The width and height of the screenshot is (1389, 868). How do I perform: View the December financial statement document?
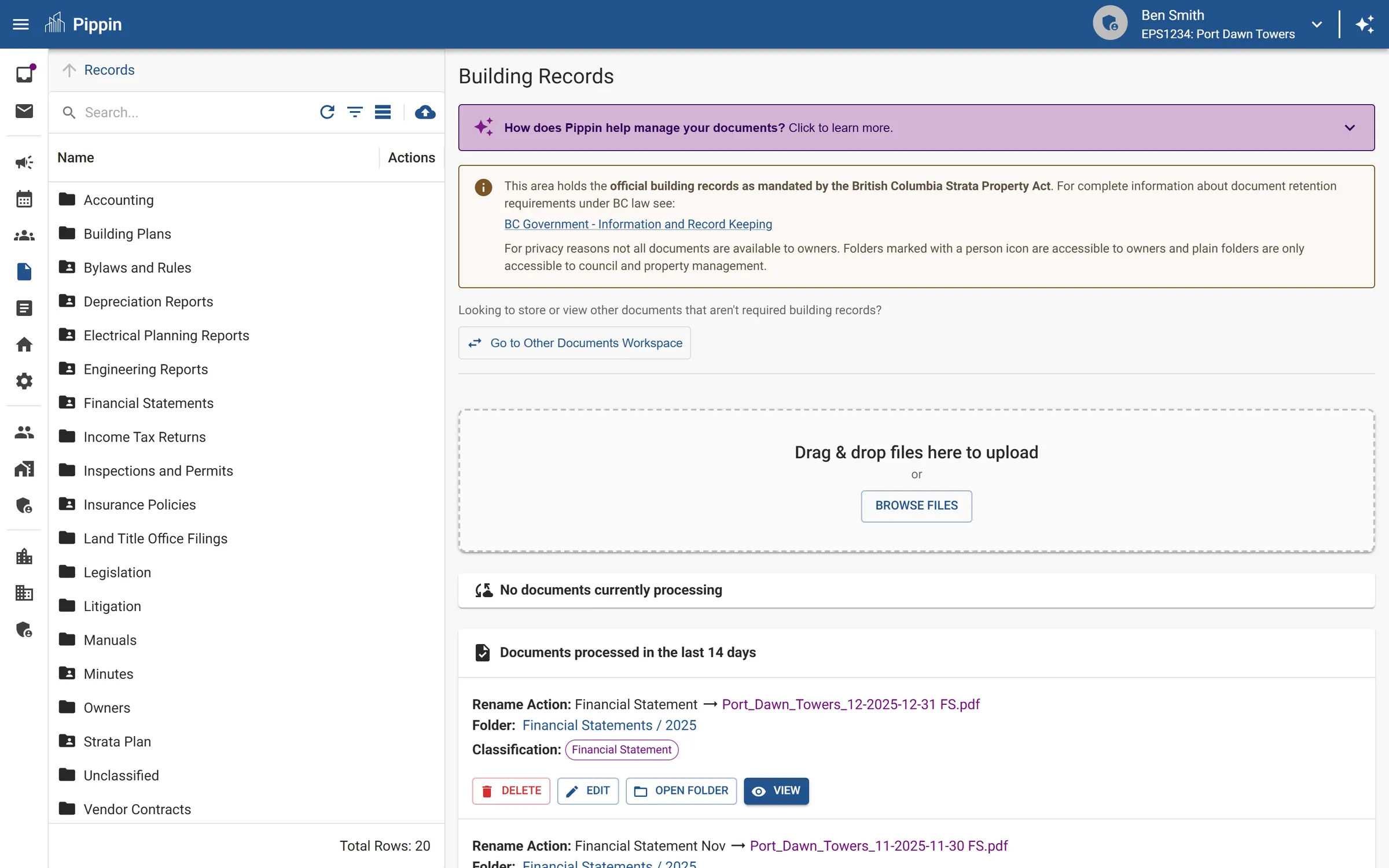[x=776, y=791]
